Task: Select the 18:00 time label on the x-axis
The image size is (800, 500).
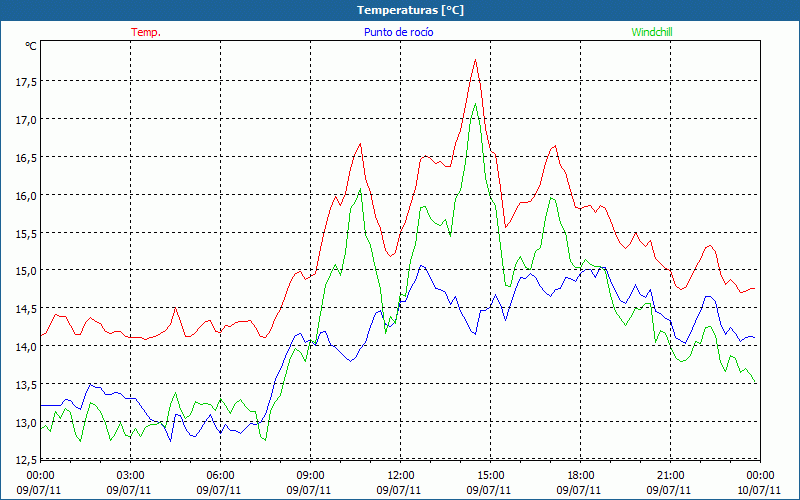Action: [581, 475]
